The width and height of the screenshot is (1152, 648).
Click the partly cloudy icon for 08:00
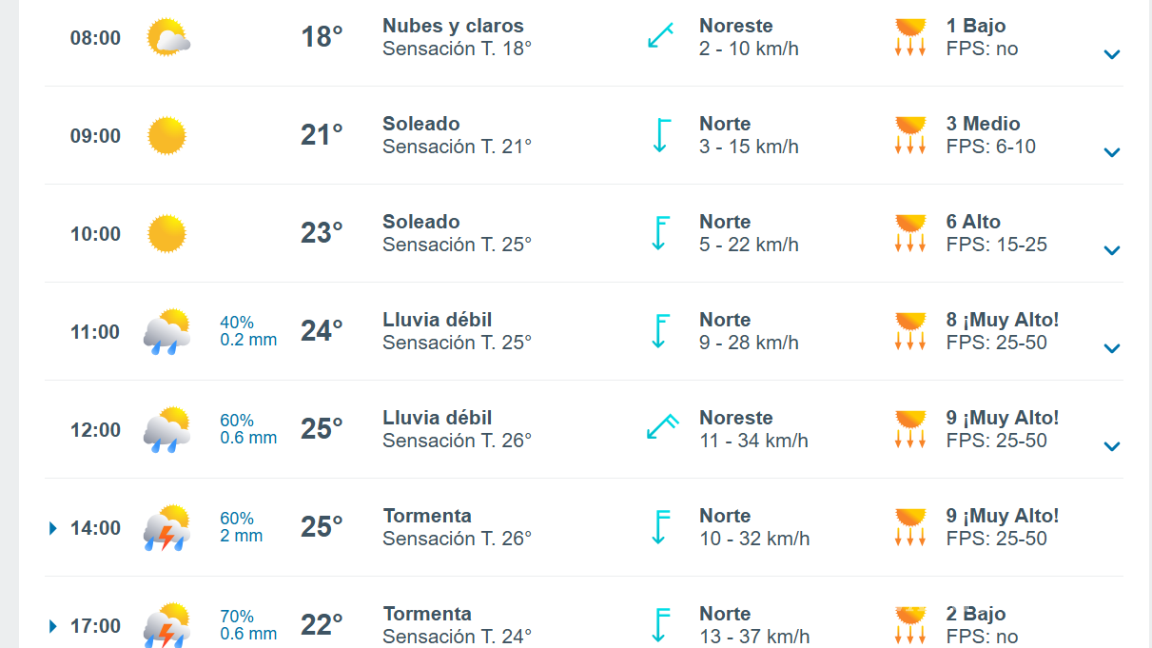(168, 37)
